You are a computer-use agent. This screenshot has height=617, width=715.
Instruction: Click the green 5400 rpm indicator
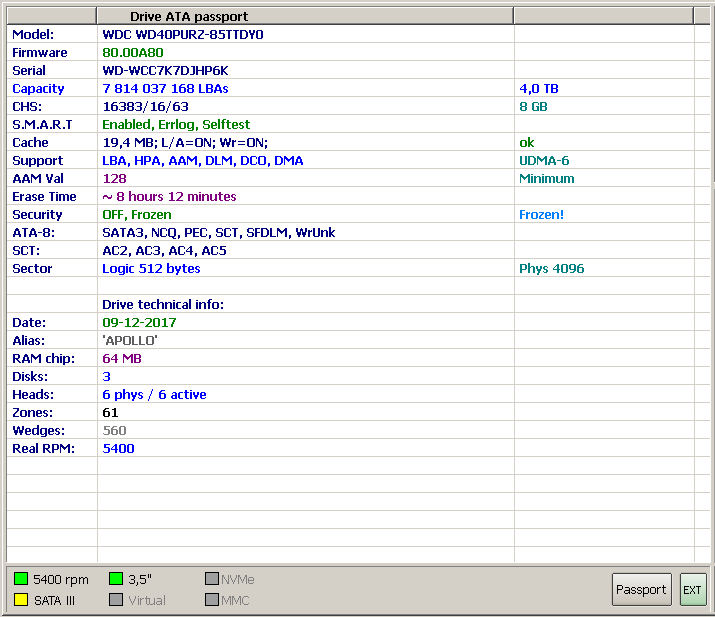click(21, 579)
